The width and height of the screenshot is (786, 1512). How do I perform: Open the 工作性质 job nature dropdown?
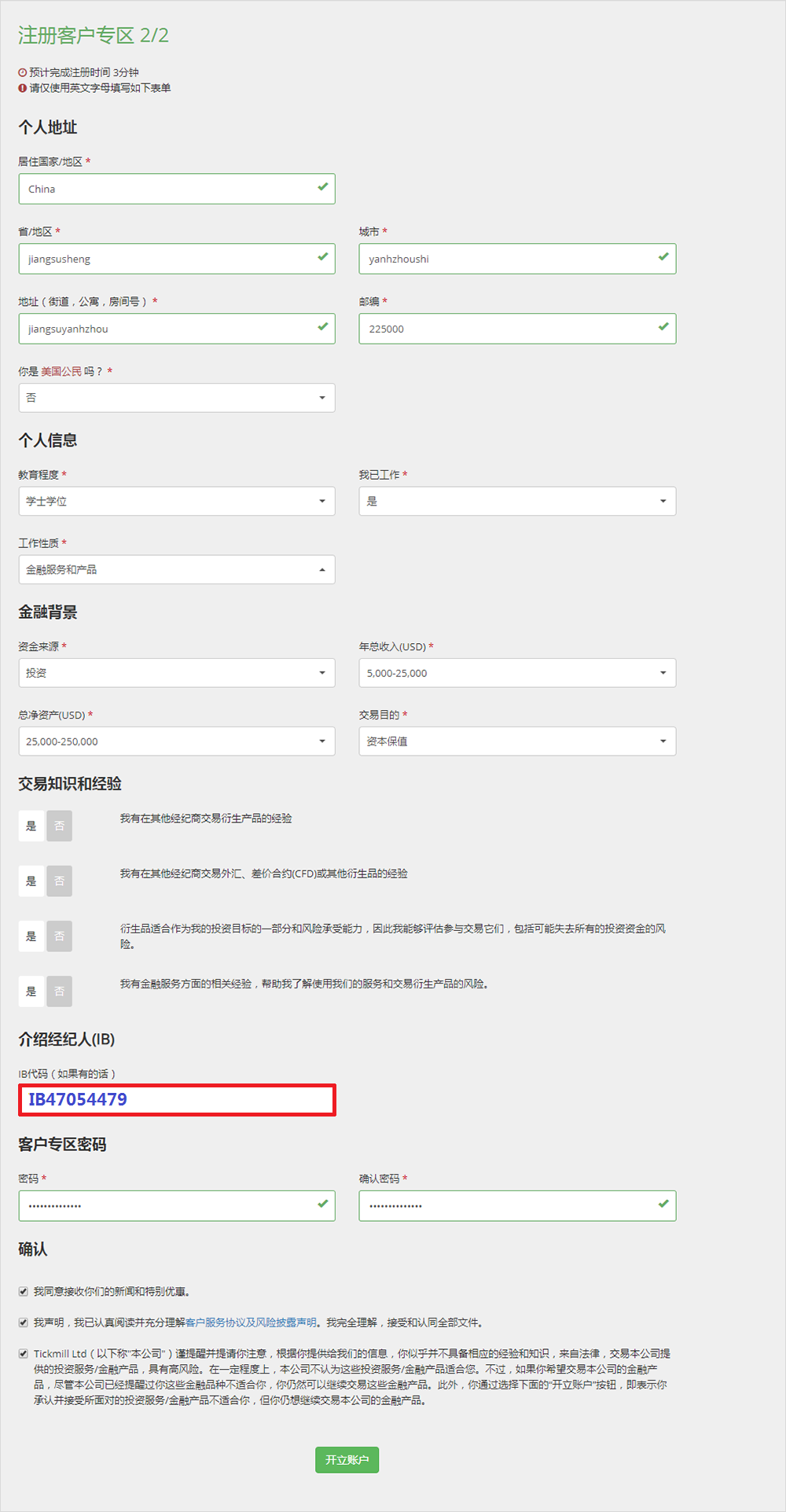coord(177,570)
